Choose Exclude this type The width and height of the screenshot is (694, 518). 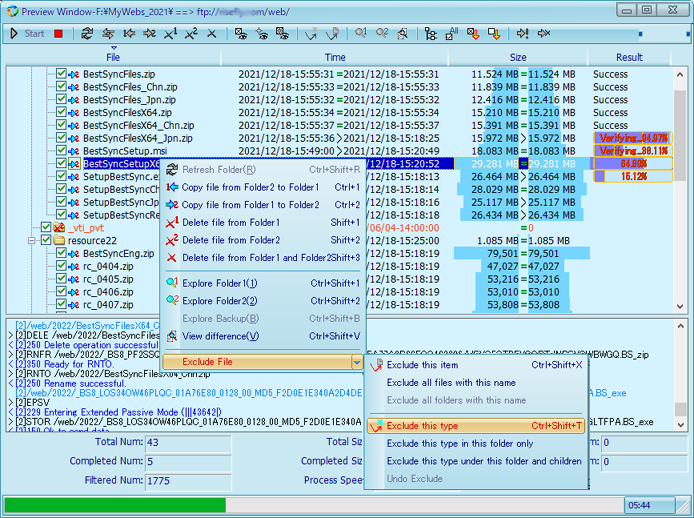tap(476, 426)
